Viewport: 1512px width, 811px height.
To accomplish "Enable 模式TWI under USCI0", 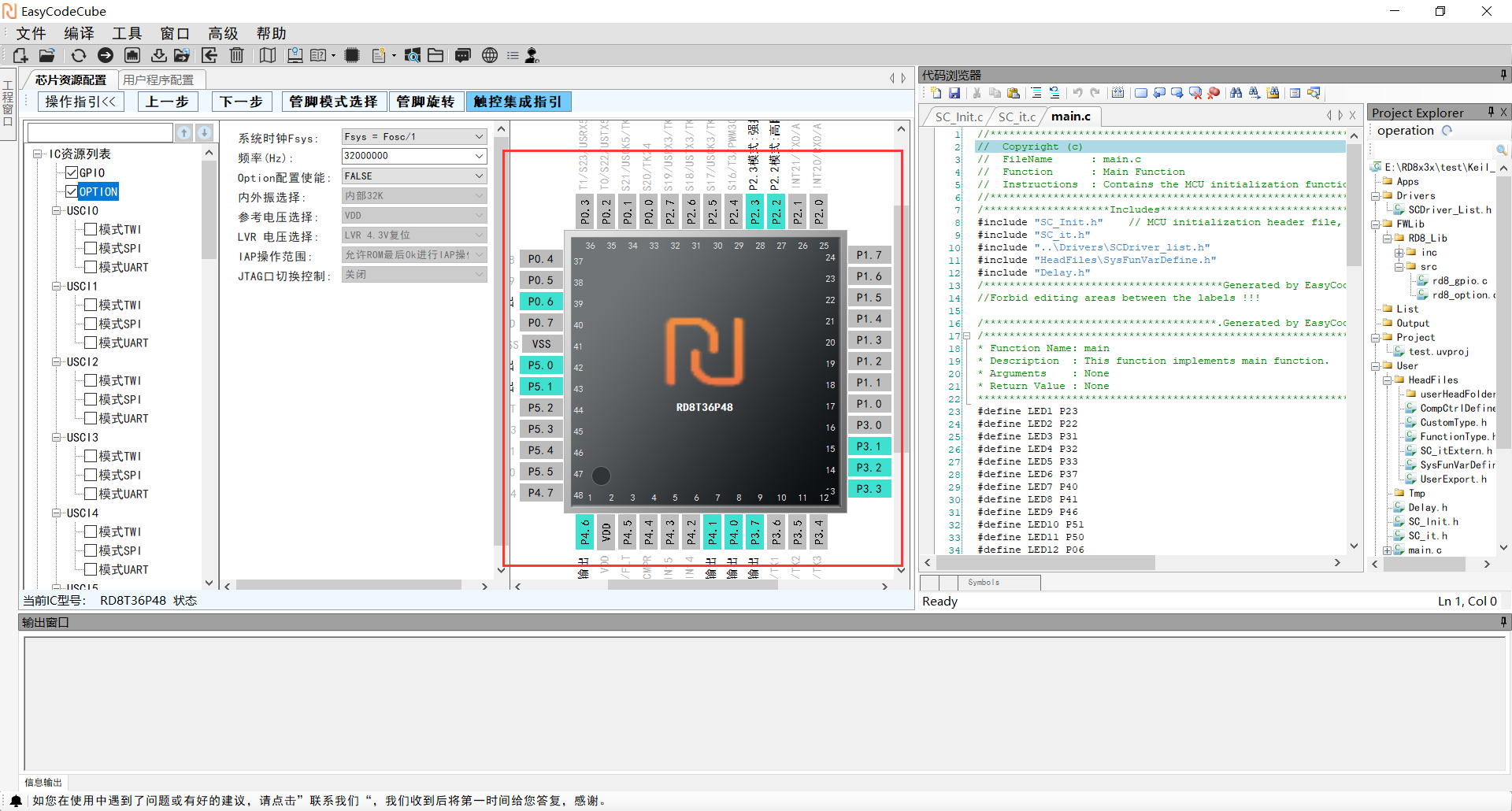I will point(91,229).
